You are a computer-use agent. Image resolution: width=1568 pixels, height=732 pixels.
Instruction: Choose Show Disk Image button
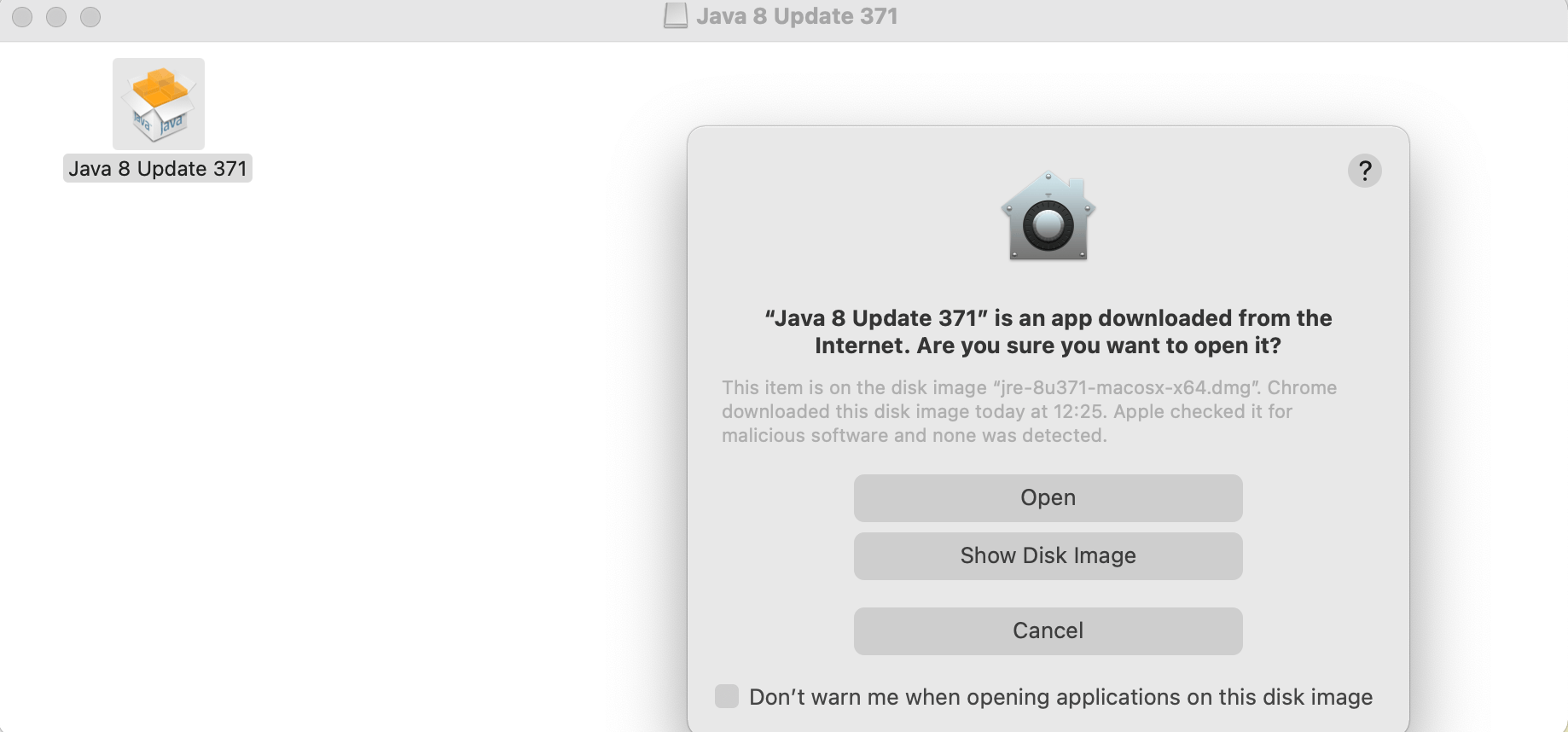click(1048, 555)
